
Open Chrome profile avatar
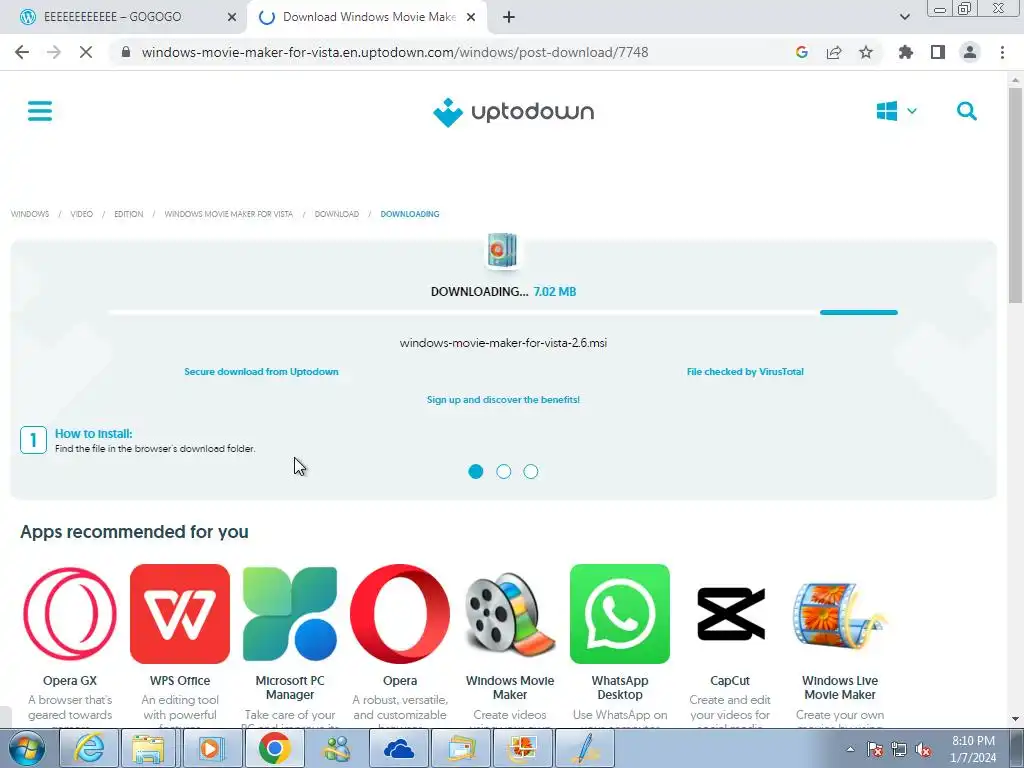[x=970, y=52]
